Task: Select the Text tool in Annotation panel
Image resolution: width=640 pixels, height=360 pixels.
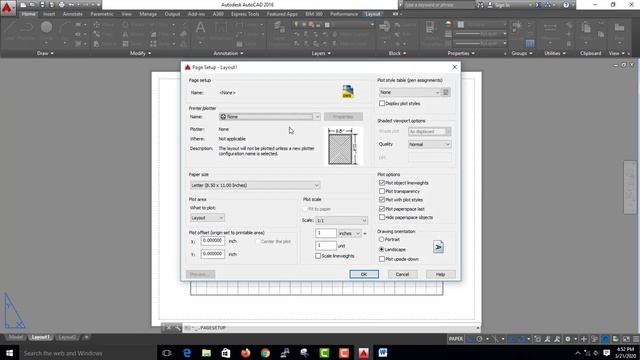Action: coord(200,28)
